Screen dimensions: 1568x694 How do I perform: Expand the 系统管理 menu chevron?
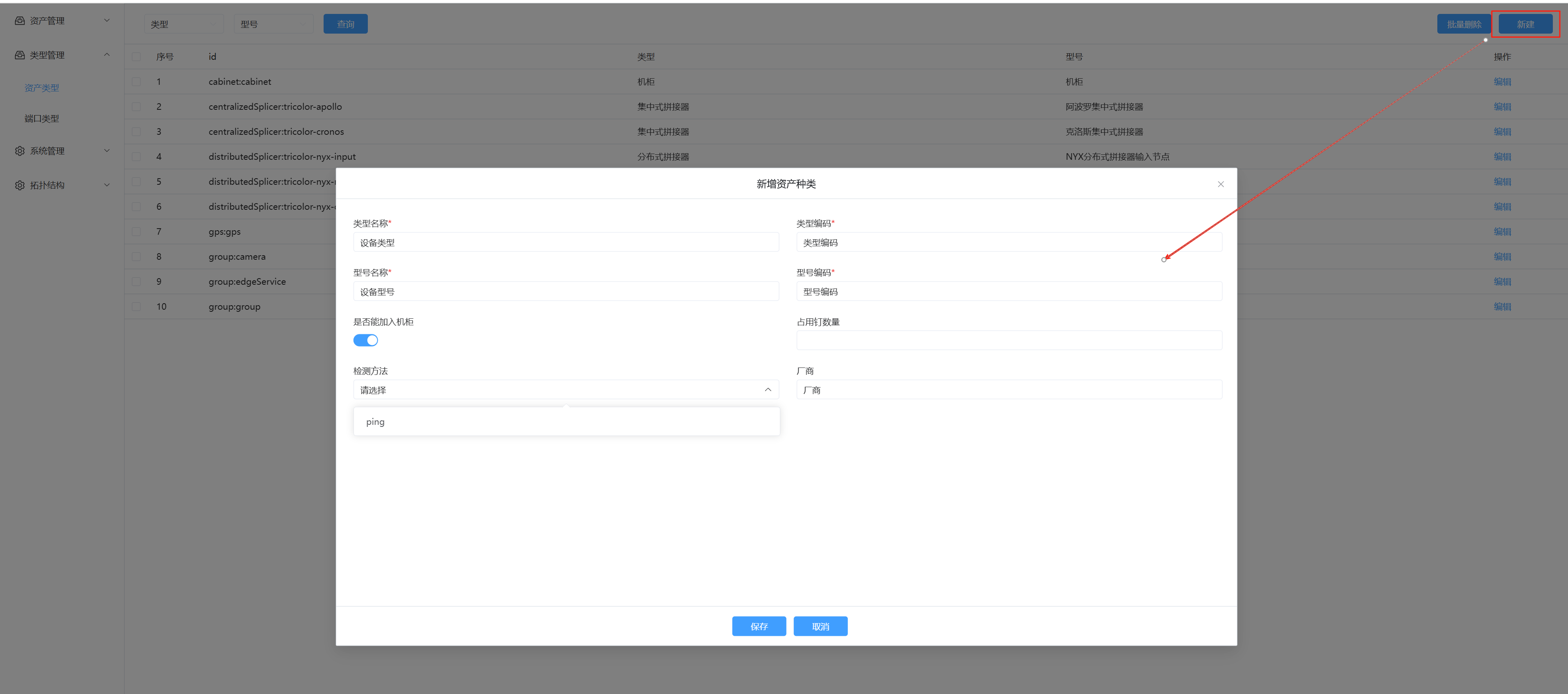click(107, 151)
